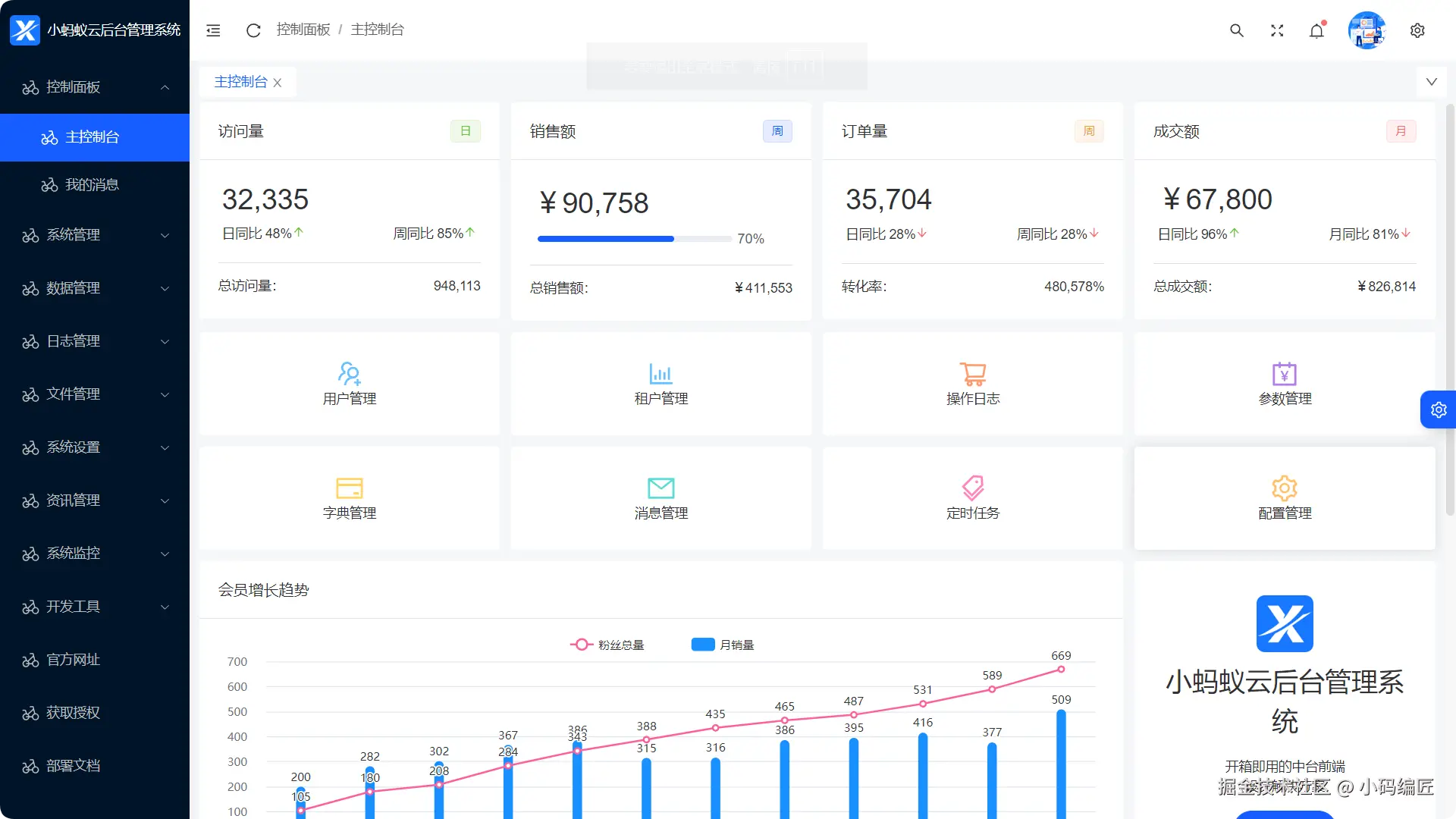
Task: Open the notification bell
Action: (x=1317, y=30)
